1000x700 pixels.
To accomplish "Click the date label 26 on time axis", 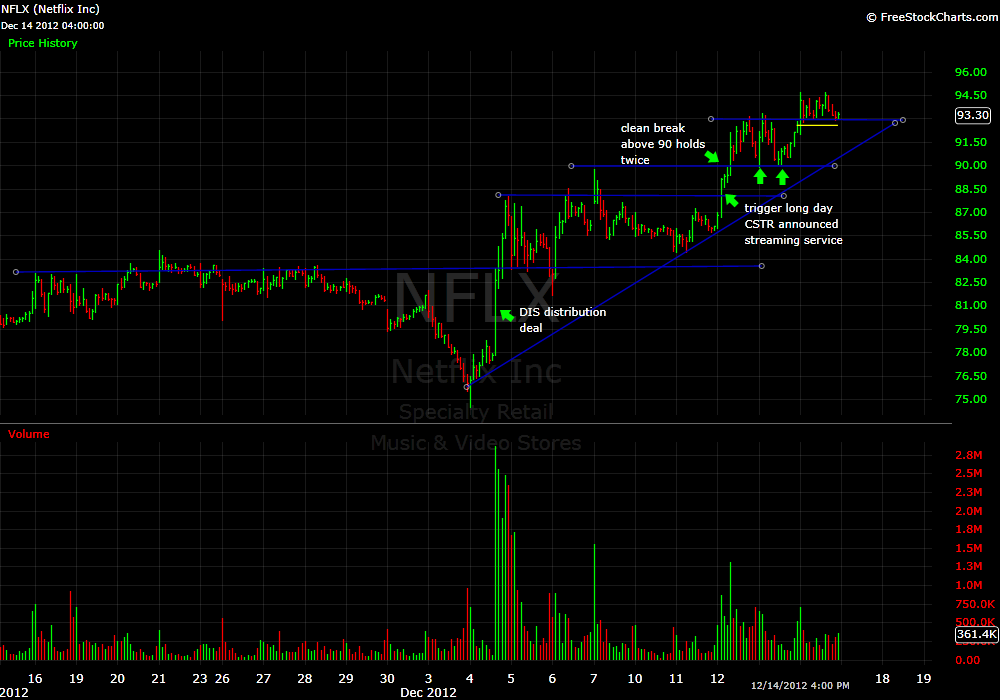I will (x=222, y=678).
